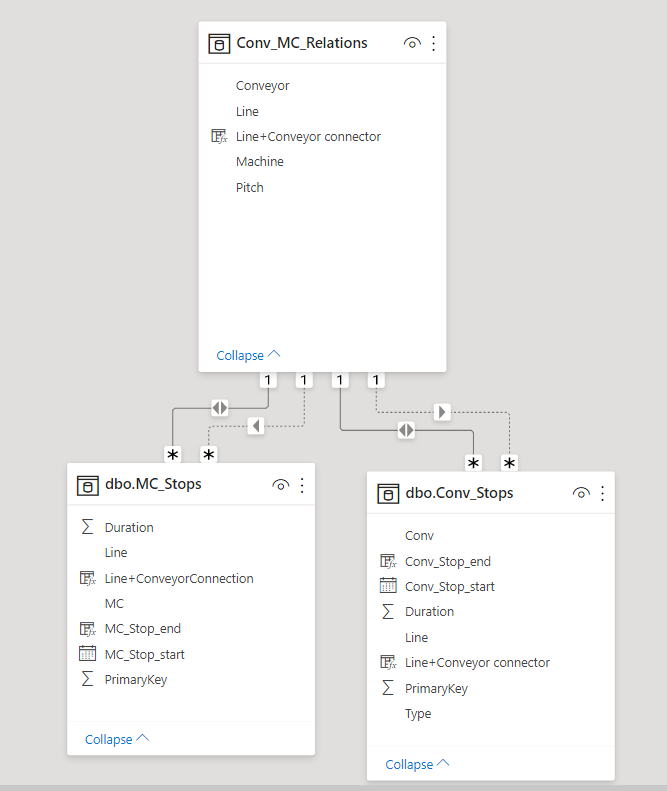The width and height of the screenshot is (667, 791).
Task: Click calculated icon beside Line+Conveyor connector in Conv_Stops
Action: coord(388,662)
